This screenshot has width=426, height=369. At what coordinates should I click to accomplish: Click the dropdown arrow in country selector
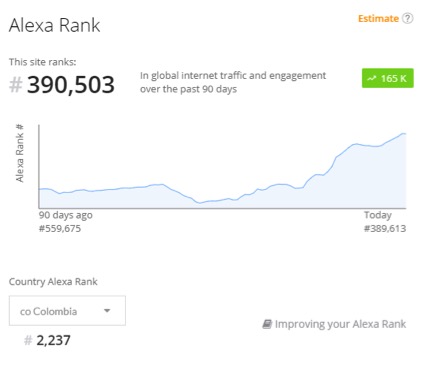[107, 311]
